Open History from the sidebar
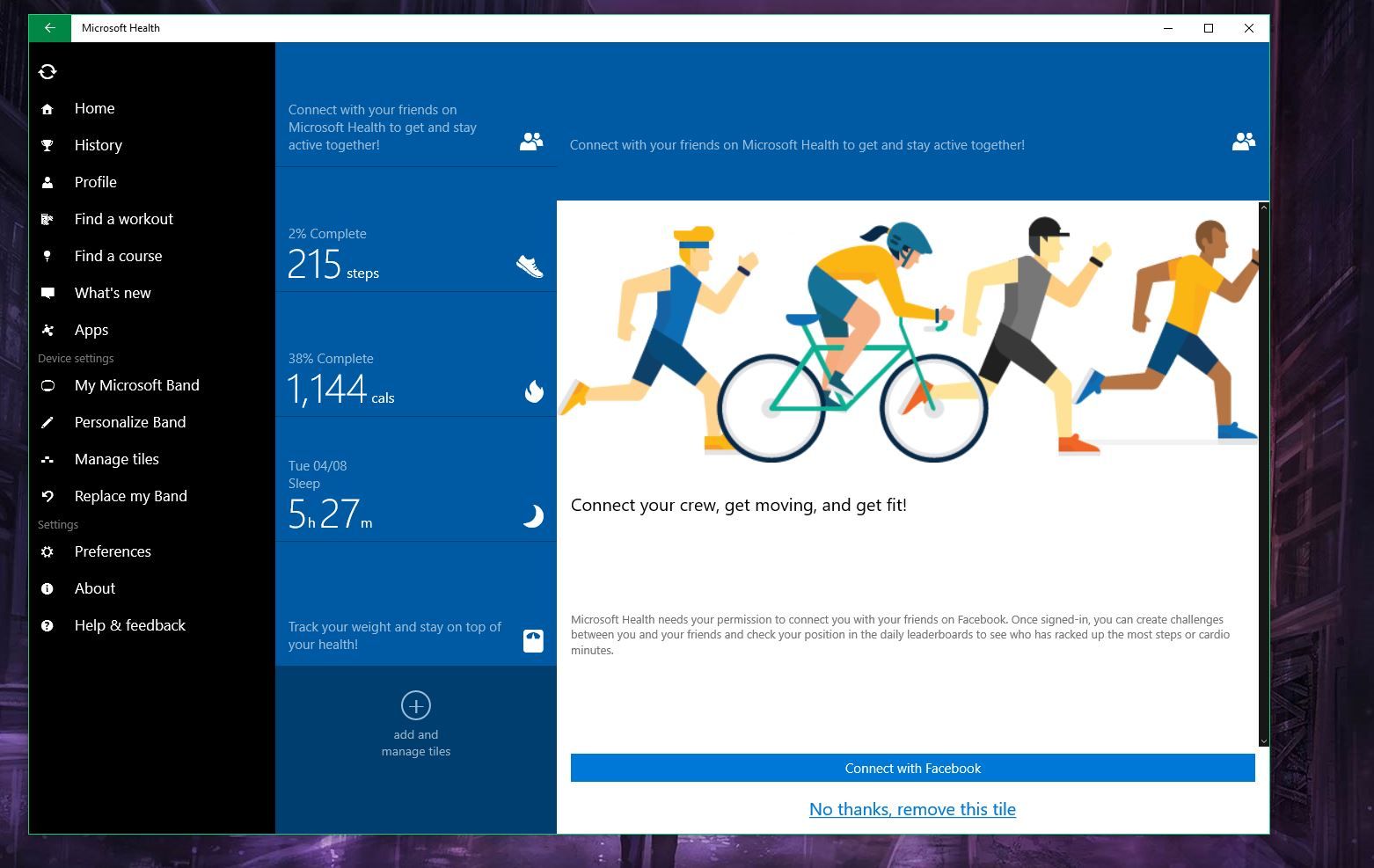 [98, 145]
